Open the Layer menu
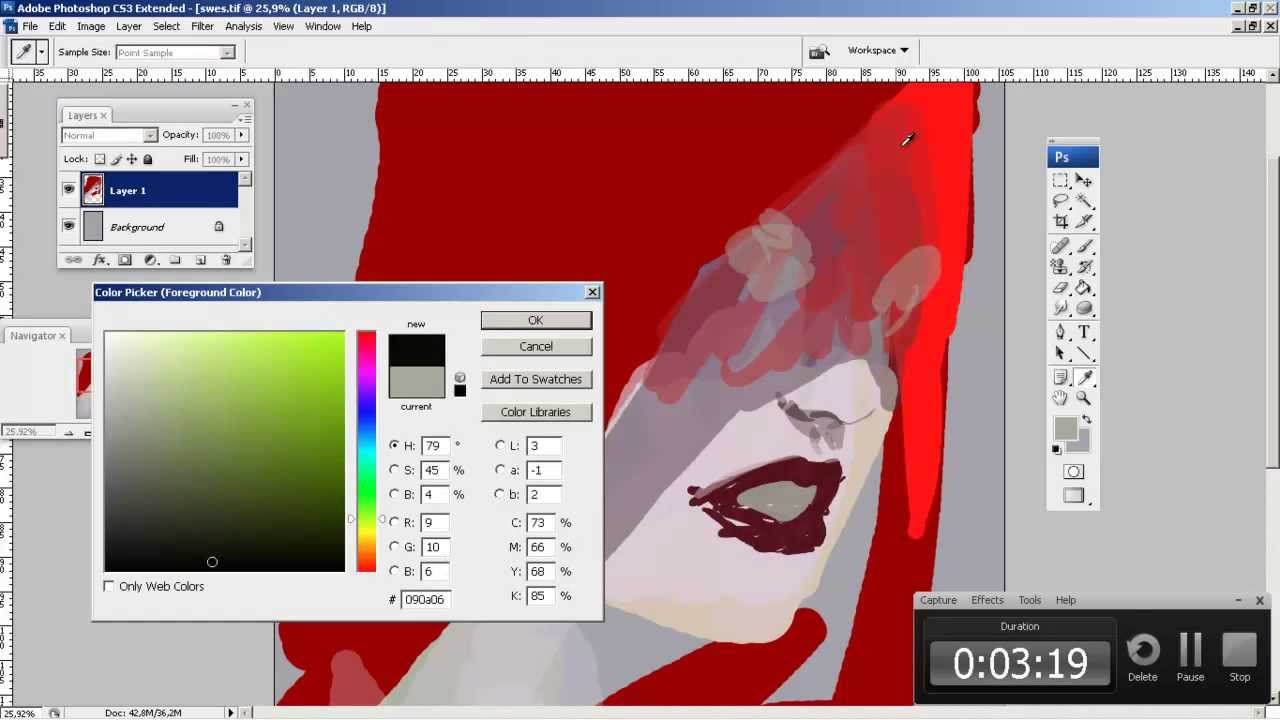Screen dimensions: 1280x720 [x=129, y=26]
